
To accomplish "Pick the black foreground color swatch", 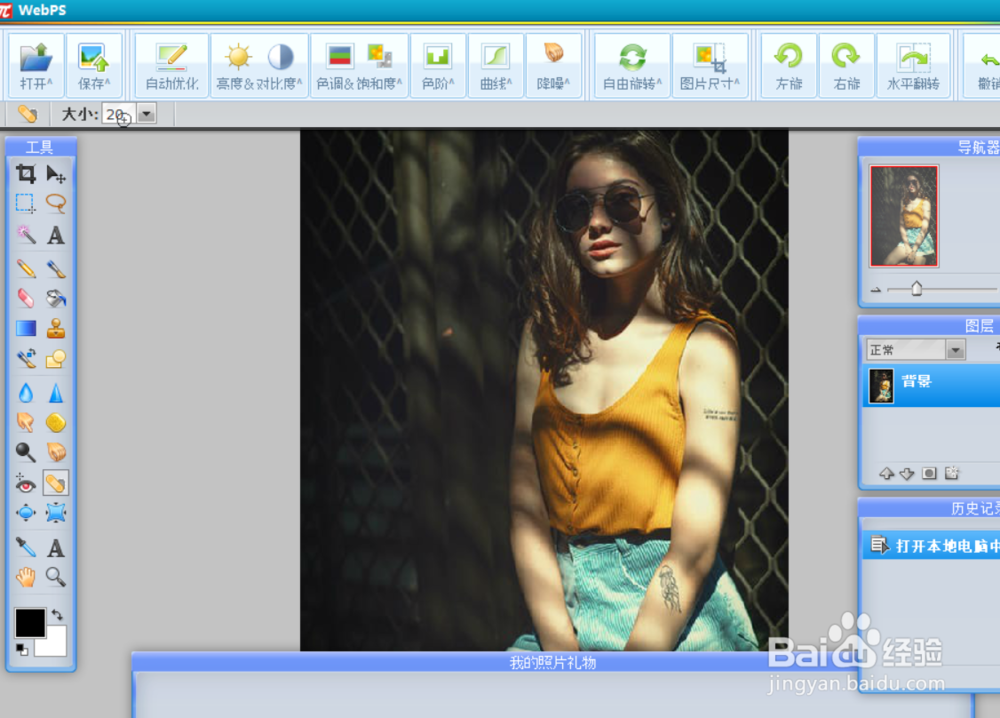I will [x=30, y=622].
